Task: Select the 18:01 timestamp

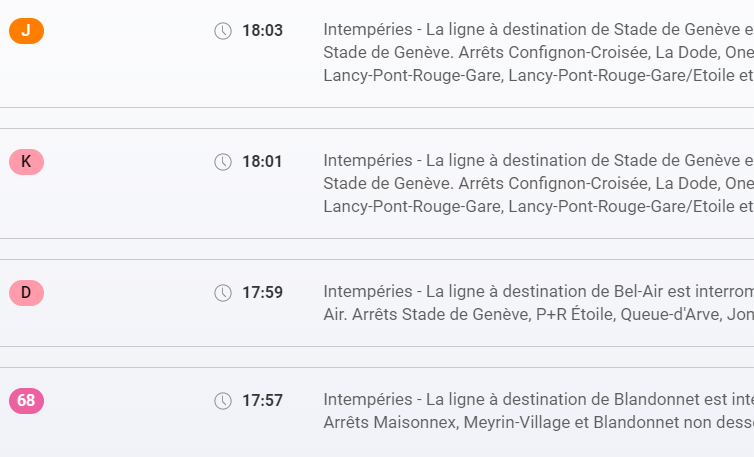Action: pos(262,161)
